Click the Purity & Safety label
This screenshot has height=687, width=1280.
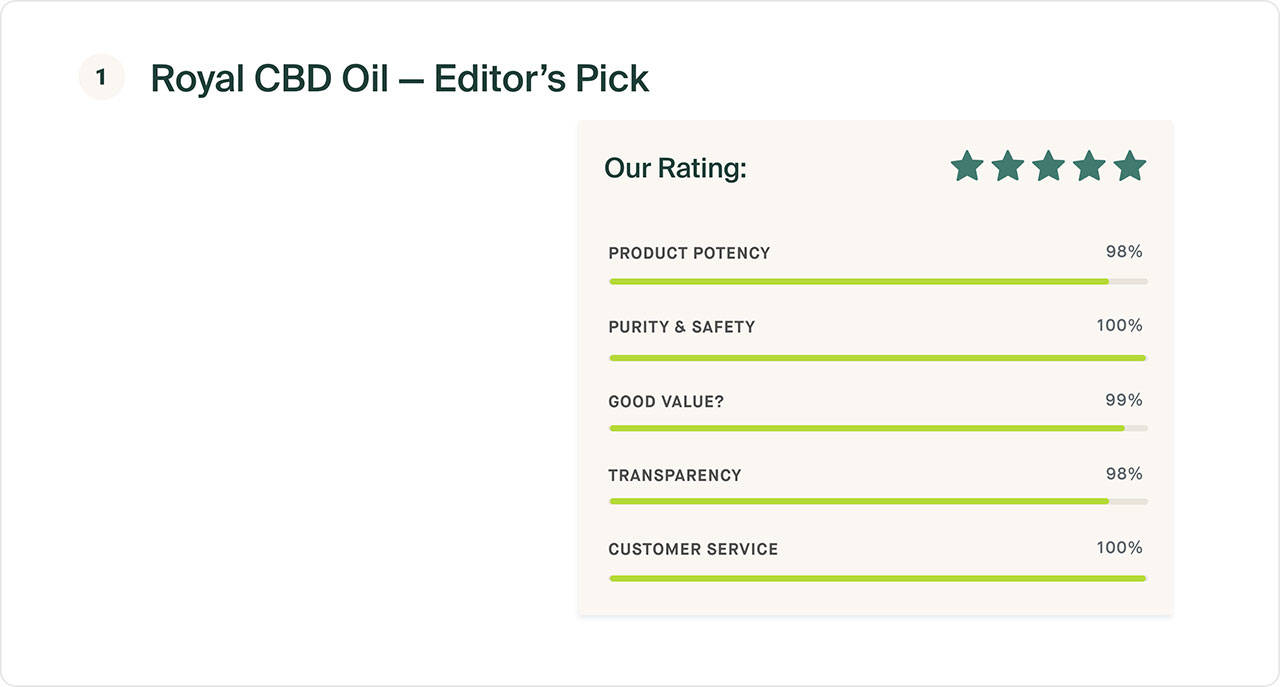click(681, 327)
